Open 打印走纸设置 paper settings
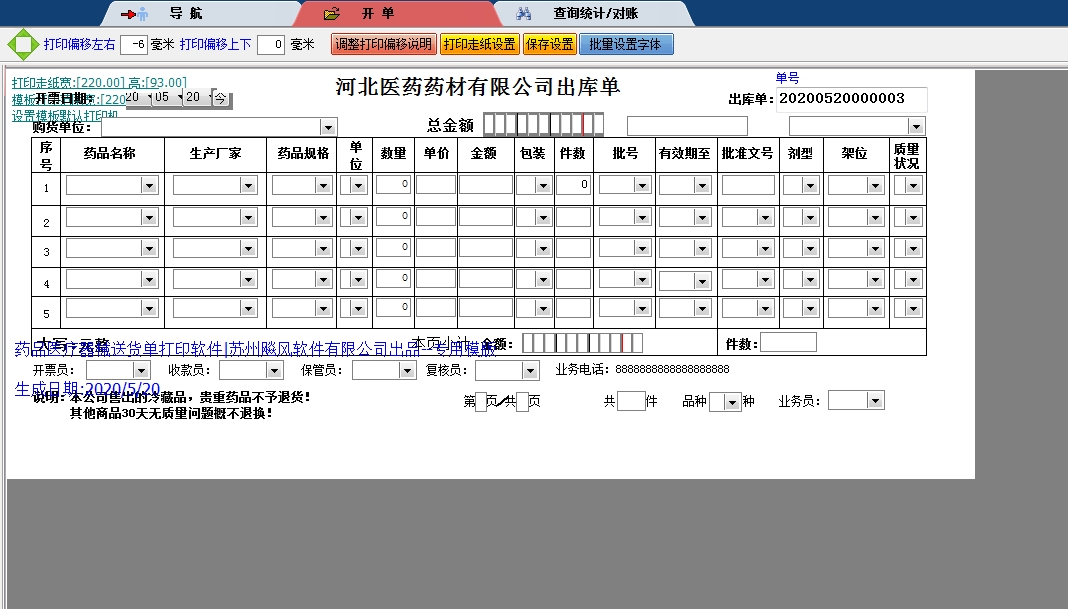Viewport: 1068px width, 609px height. [x=479, y=45]
